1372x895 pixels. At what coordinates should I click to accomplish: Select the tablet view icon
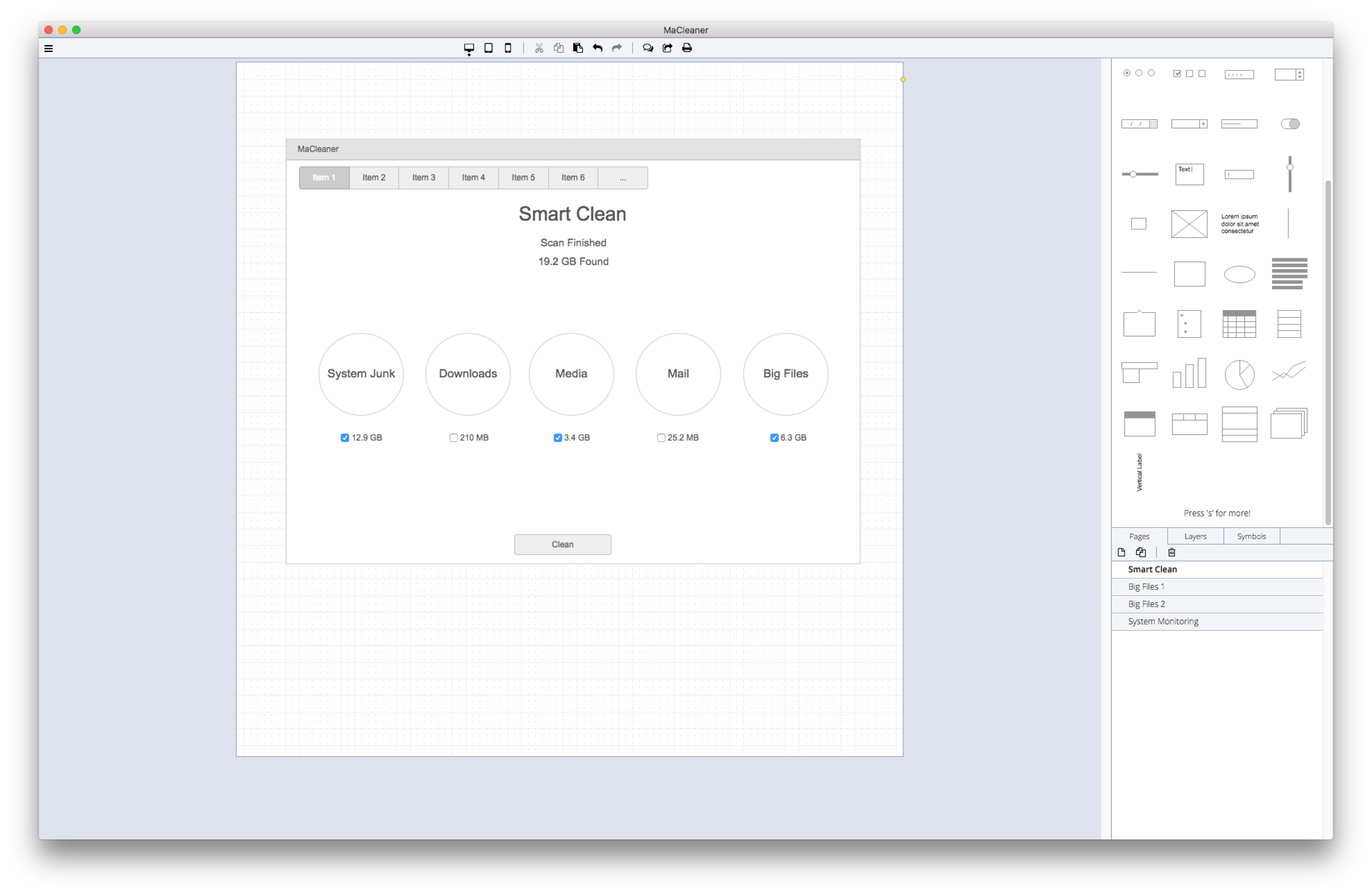click(x=488, y=47)
